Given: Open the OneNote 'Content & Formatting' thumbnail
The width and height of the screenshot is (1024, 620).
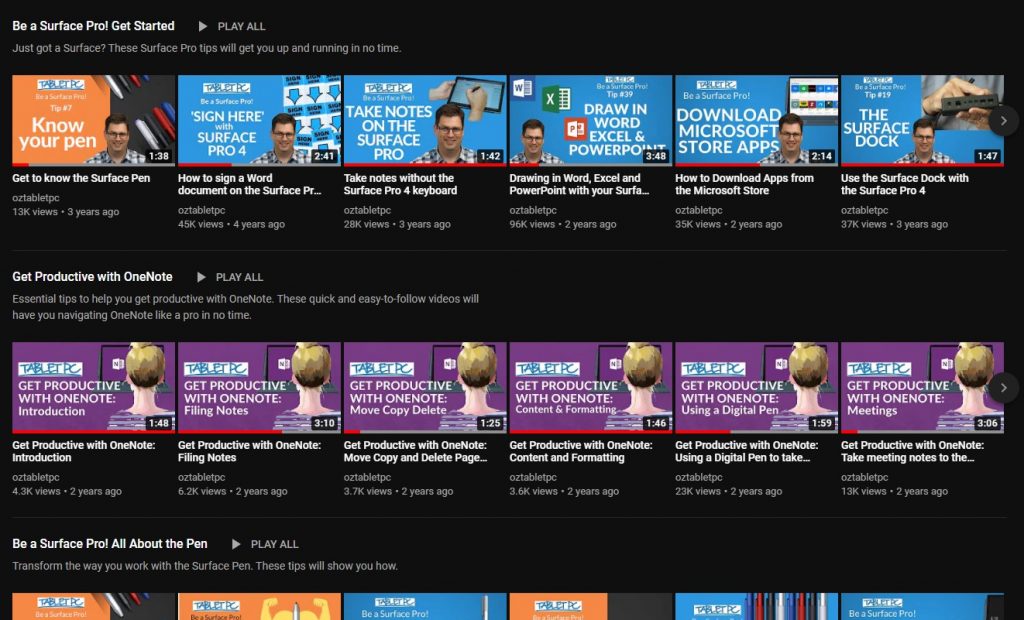Looking at the screenshot, I should 591,387.
